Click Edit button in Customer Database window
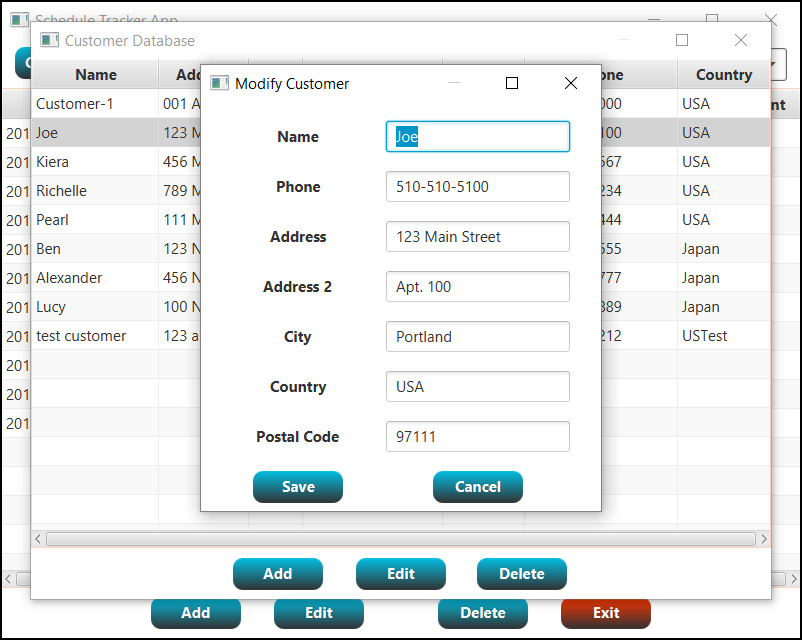 (400, 573)
